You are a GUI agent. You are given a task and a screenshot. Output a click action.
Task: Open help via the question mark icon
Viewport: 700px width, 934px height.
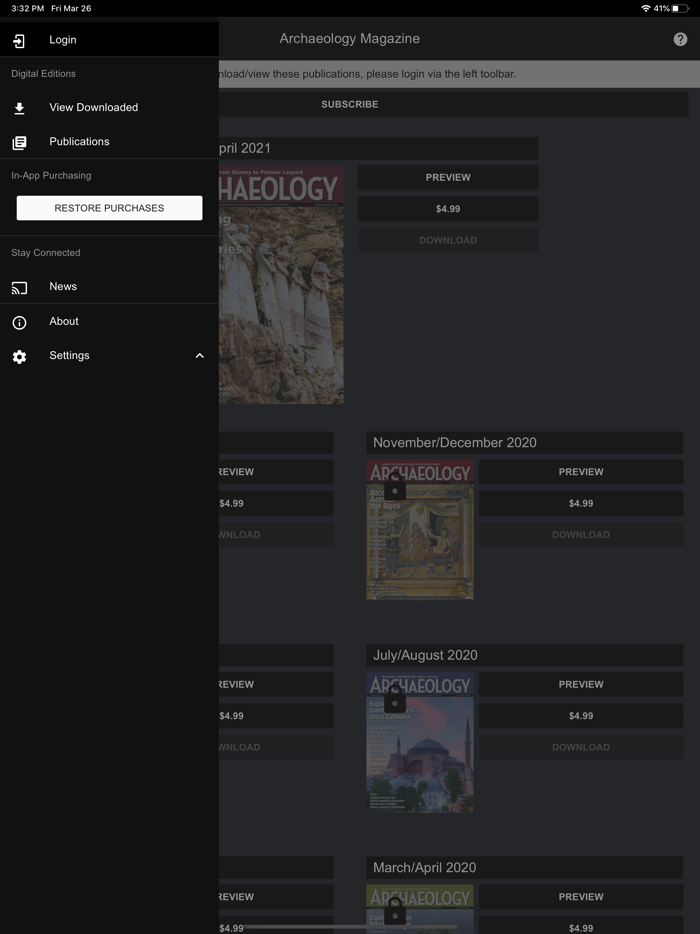[680, 39]
